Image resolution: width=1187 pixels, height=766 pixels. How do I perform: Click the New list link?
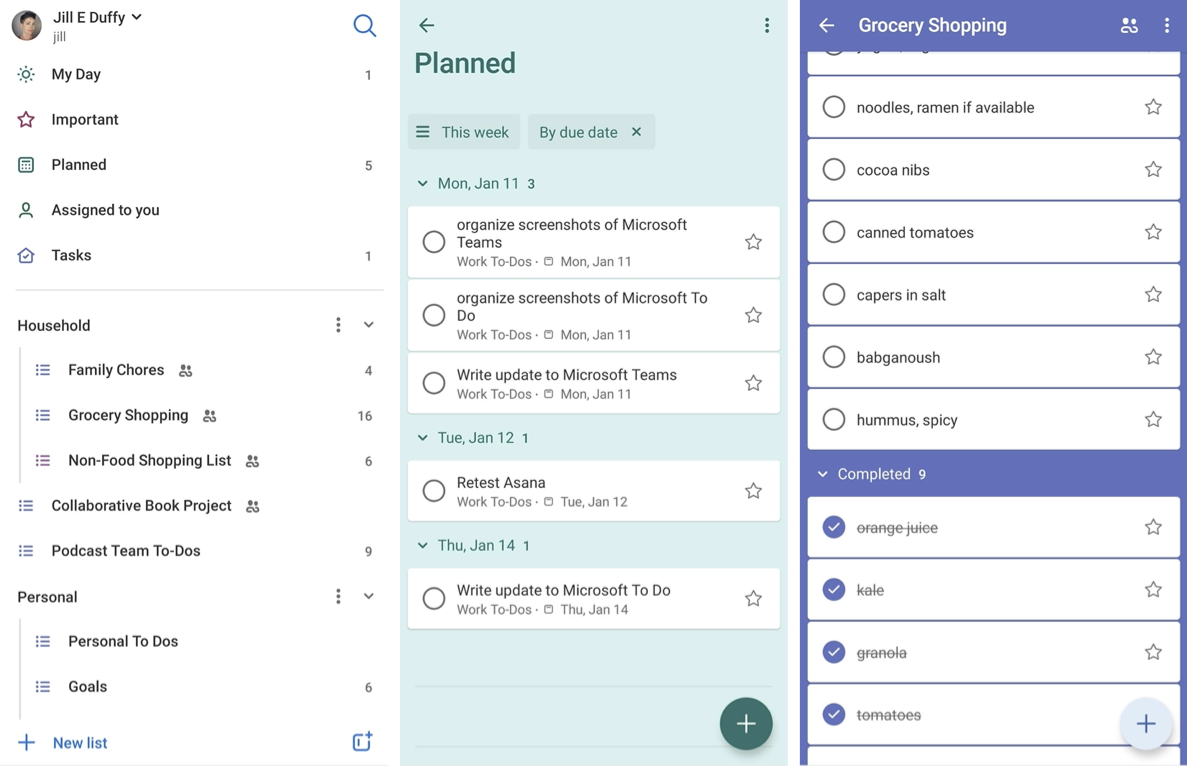79,743
